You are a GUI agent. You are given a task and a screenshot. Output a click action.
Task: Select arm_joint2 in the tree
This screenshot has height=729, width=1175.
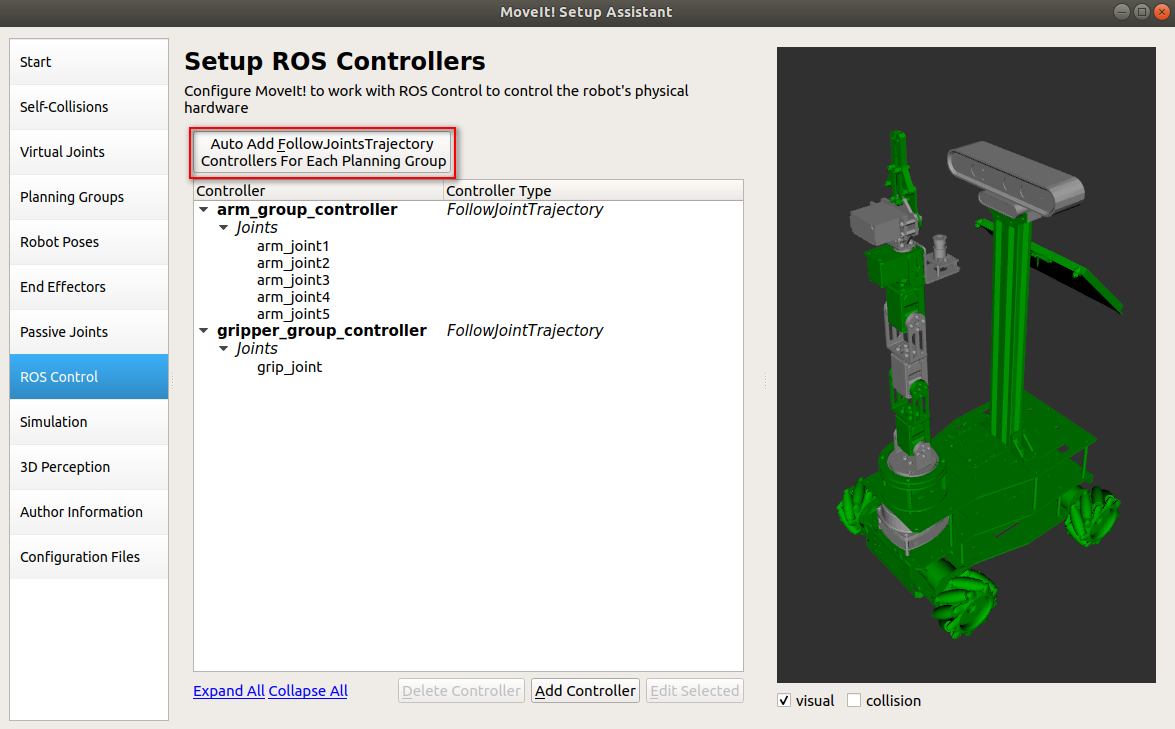pyautogui.click(x=293, y=263)
